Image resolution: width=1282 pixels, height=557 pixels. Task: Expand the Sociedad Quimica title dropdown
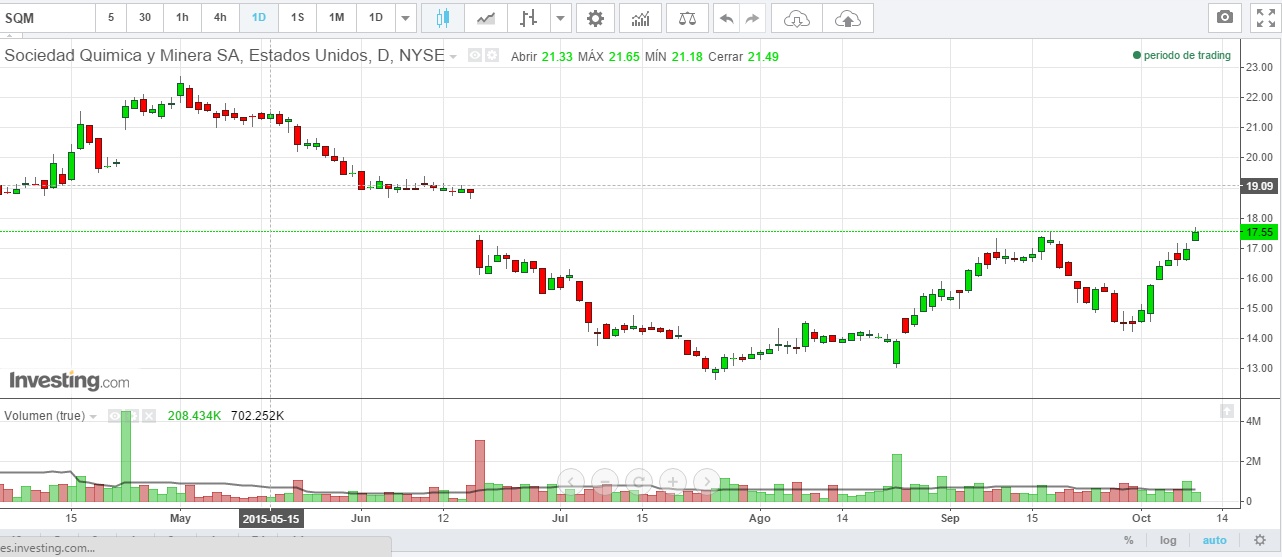(454, 57)
